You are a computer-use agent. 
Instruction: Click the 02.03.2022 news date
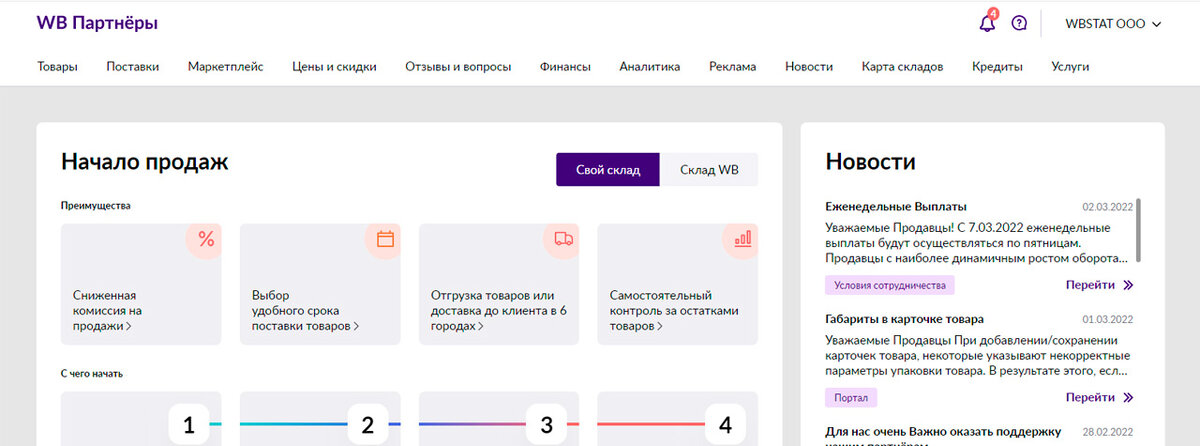coord(1107,207)
